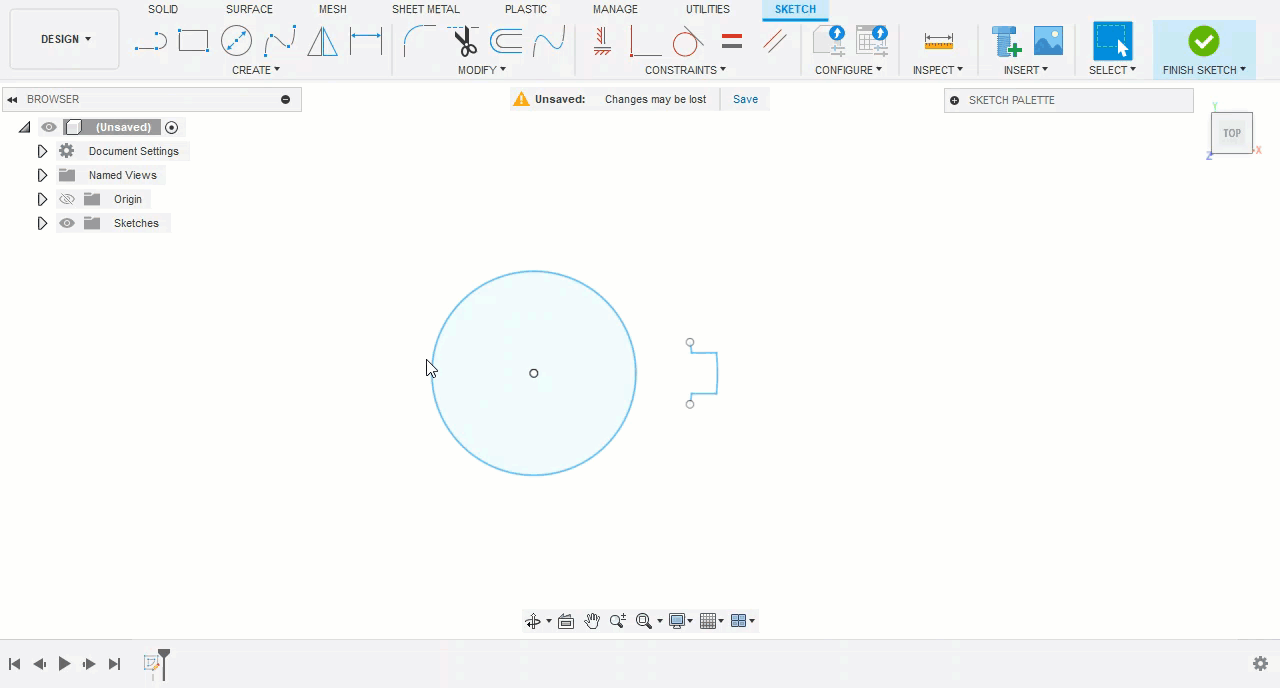Select the Line tool in Create
The width and height of the screenshot is (1280, 688).
150,42
